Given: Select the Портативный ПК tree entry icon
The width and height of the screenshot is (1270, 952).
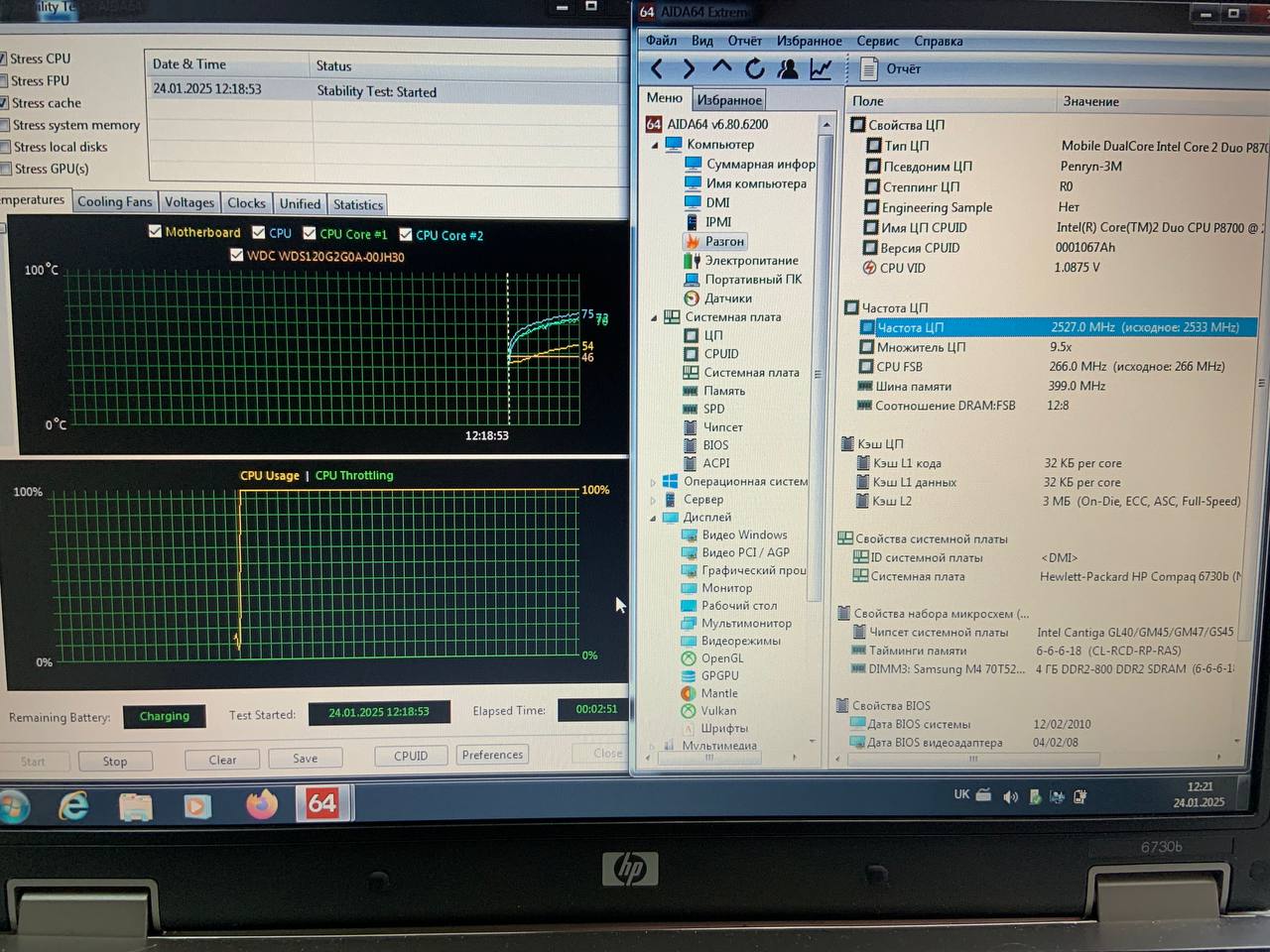Looking at the screenshot, I should (x=692, y=279).
